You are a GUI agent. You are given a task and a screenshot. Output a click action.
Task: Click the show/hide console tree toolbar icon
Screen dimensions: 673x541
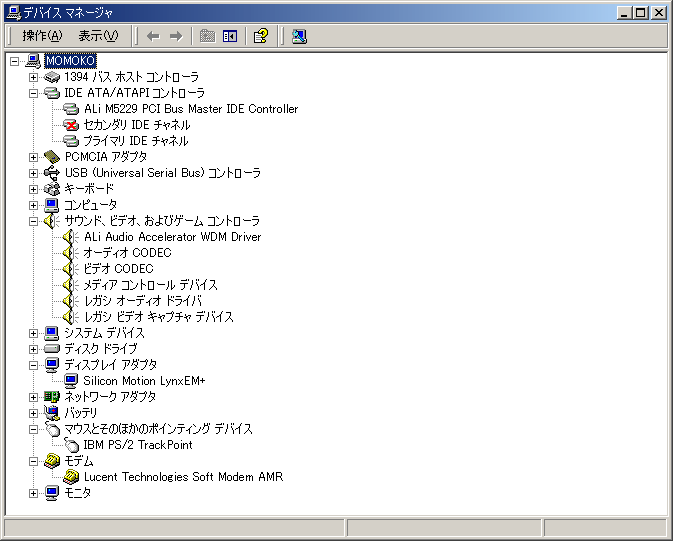pyautogui.click(x=230, y=36)
